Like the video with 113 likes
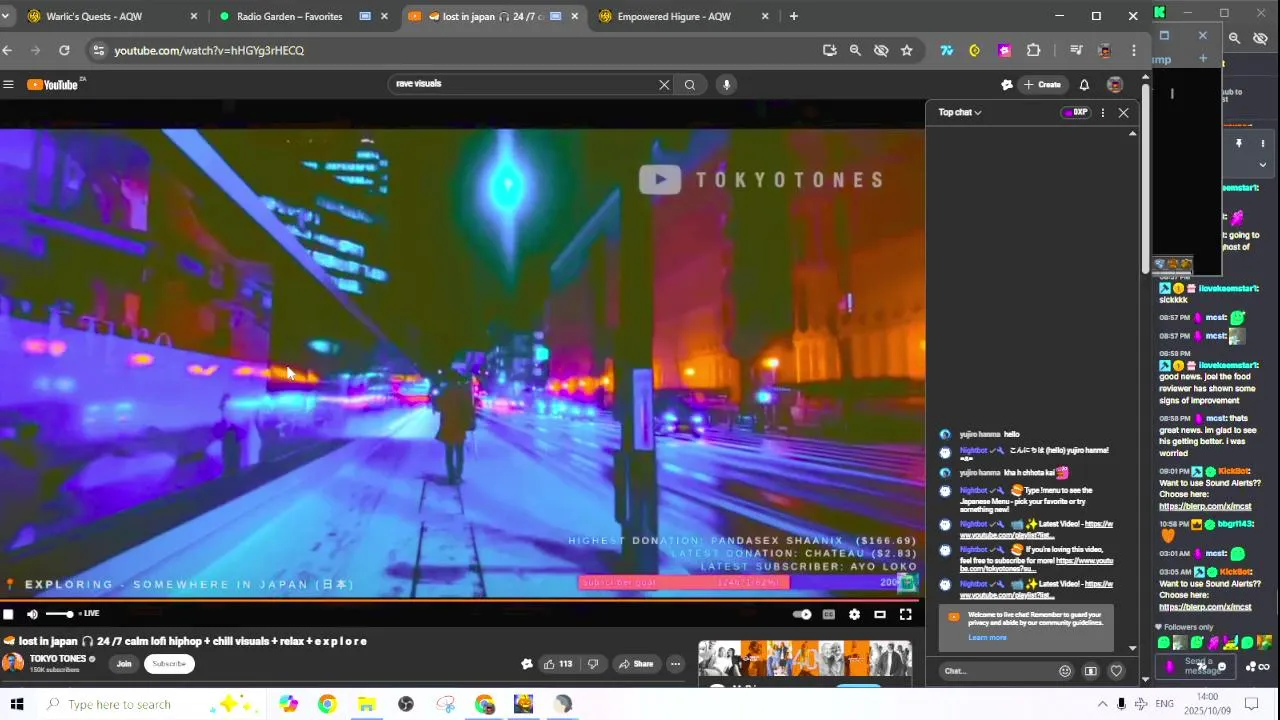 (x=558, y=664)
